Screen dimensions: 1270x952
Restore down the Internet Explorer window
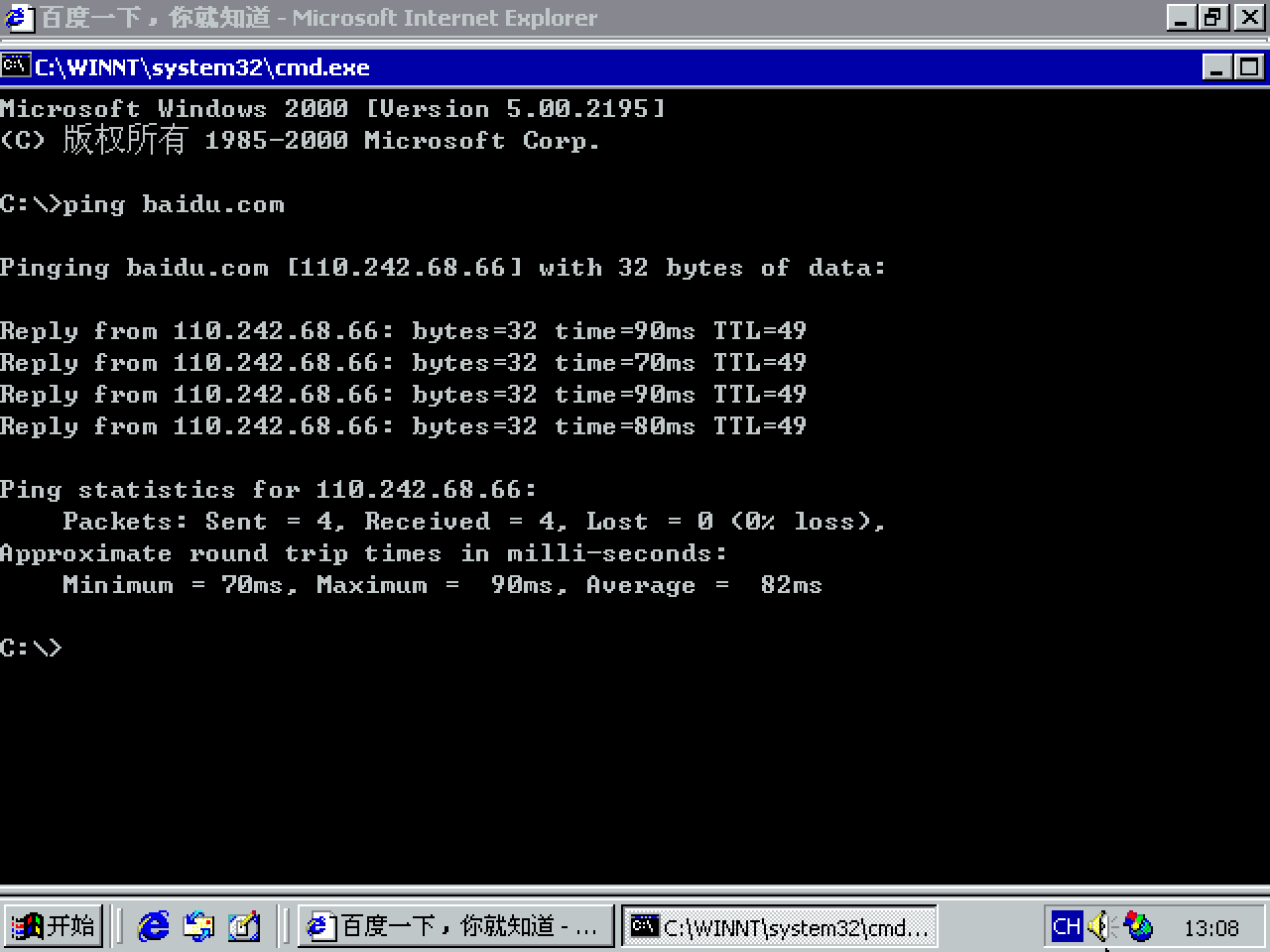pyautogui.click(x=1212, y=18)
